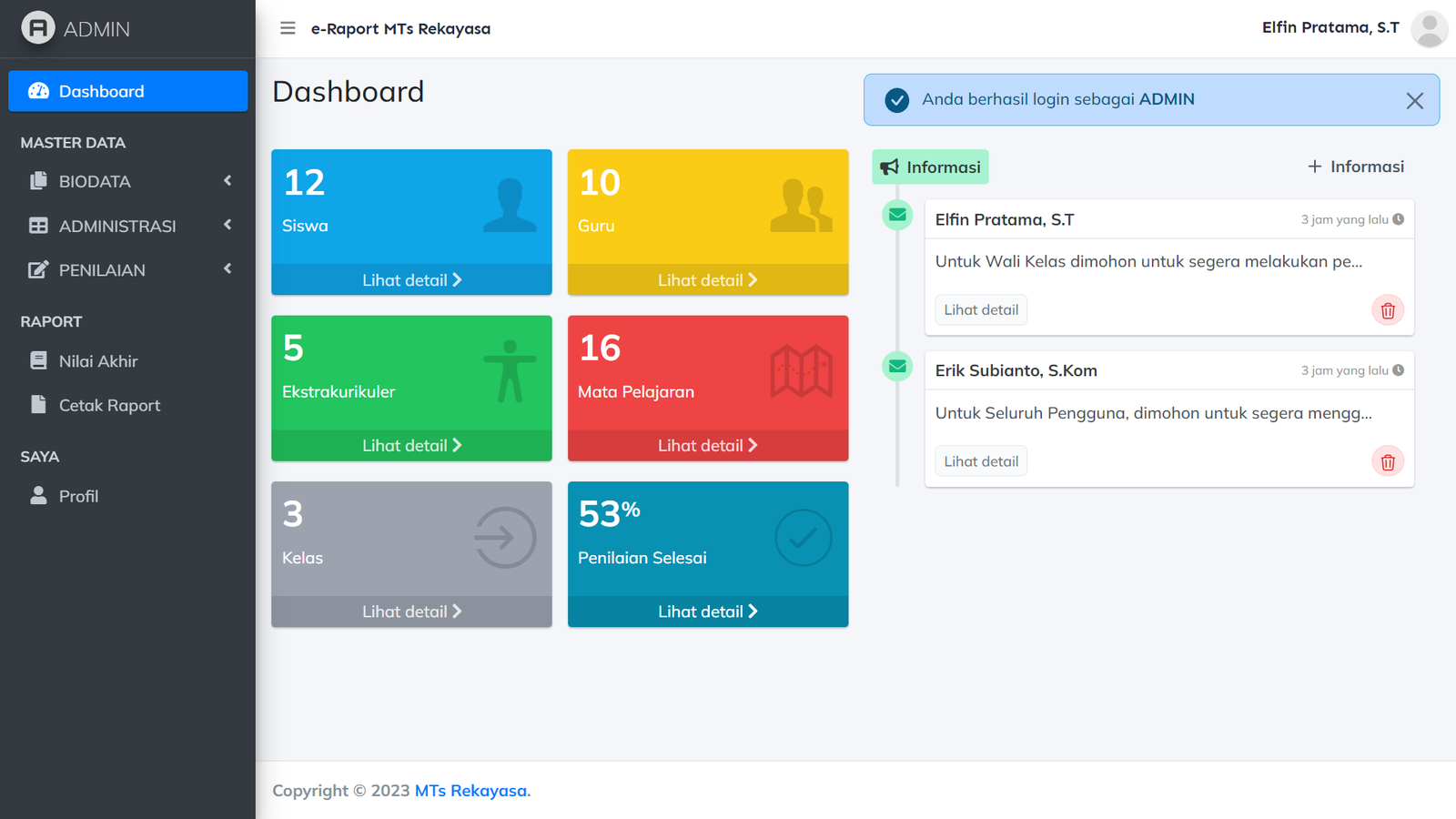1456x819 pixels.
Task: Click the envelope icon beside Elfin Pratama's message
Action: click(897, 215)
